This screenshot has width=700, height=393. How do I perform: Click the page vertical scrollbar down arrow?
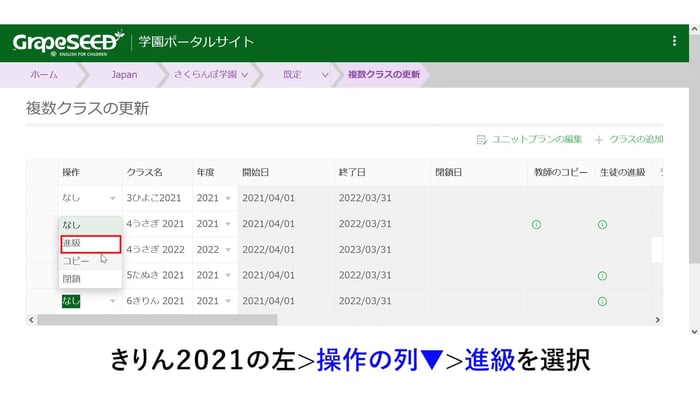694,331
